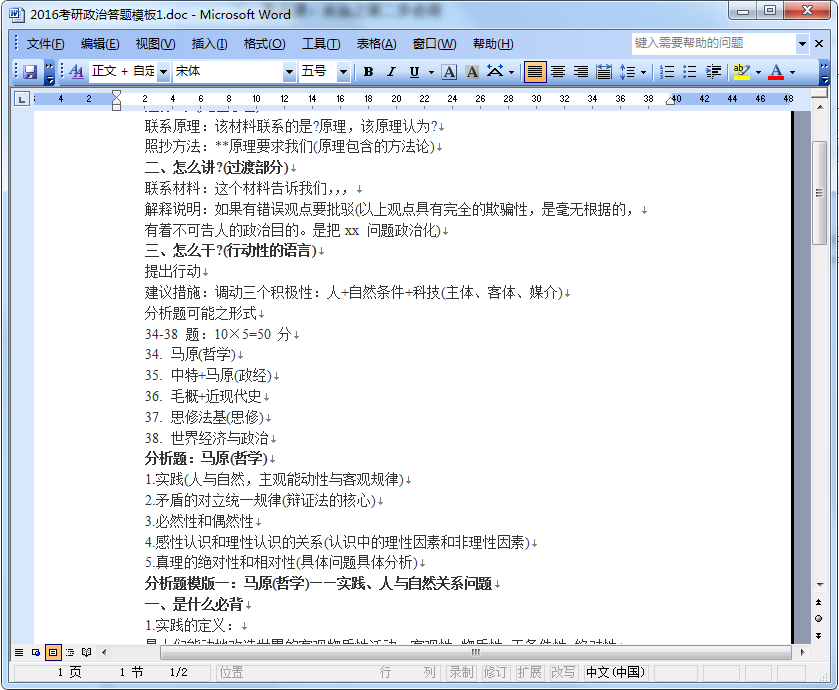This screenshot has height=690, width=839.
Task: Click the indent adjustment icon
Action: click(713, 72)
